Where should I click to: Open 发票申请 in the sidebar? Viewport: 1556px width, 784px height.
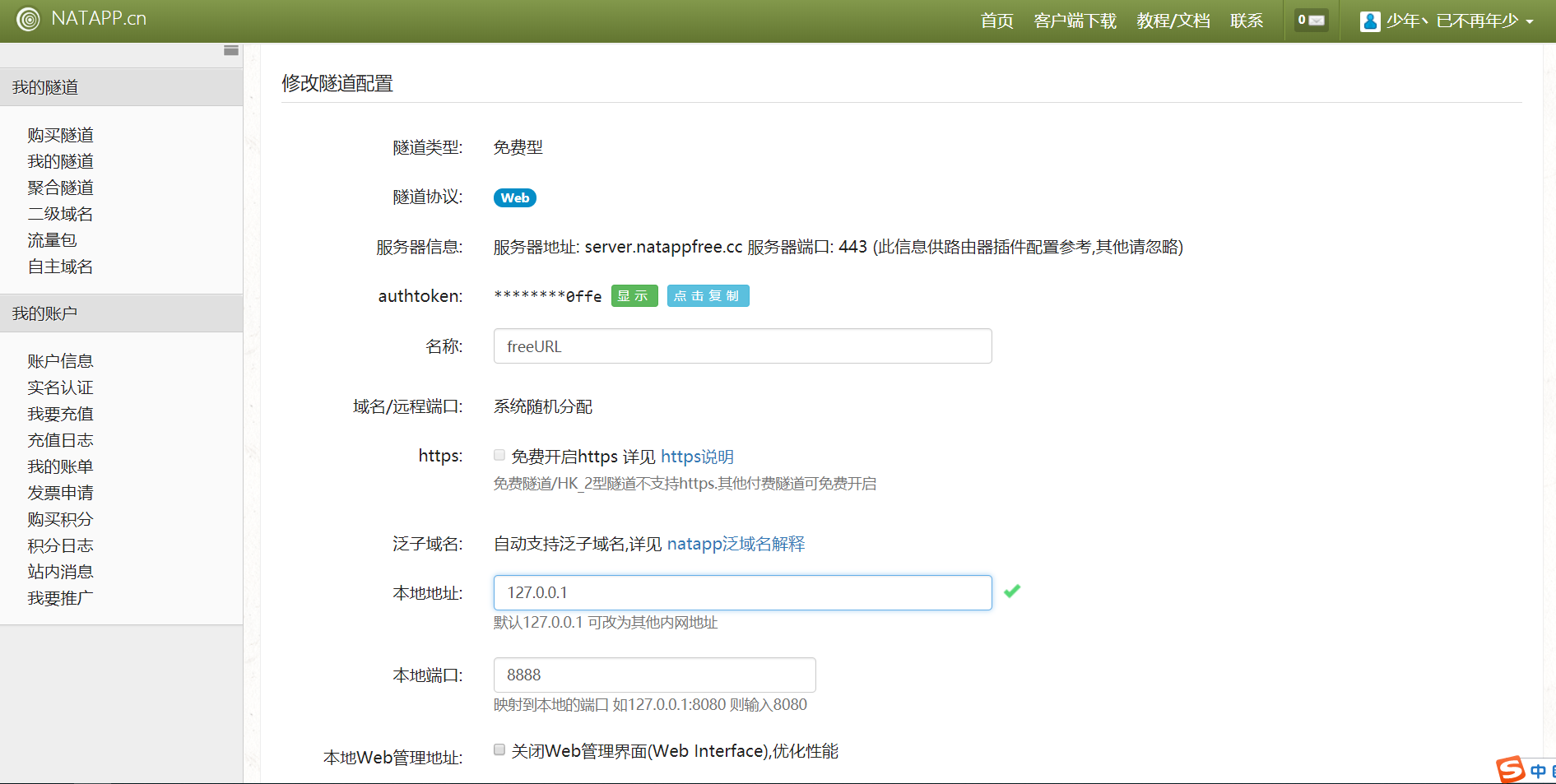coord(60,493)
